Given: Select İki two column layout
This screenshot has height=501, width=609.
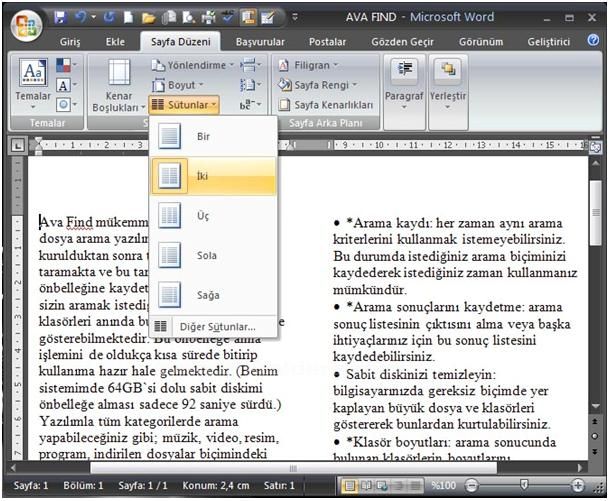Looking at the screenshot, I should (214, 176).
